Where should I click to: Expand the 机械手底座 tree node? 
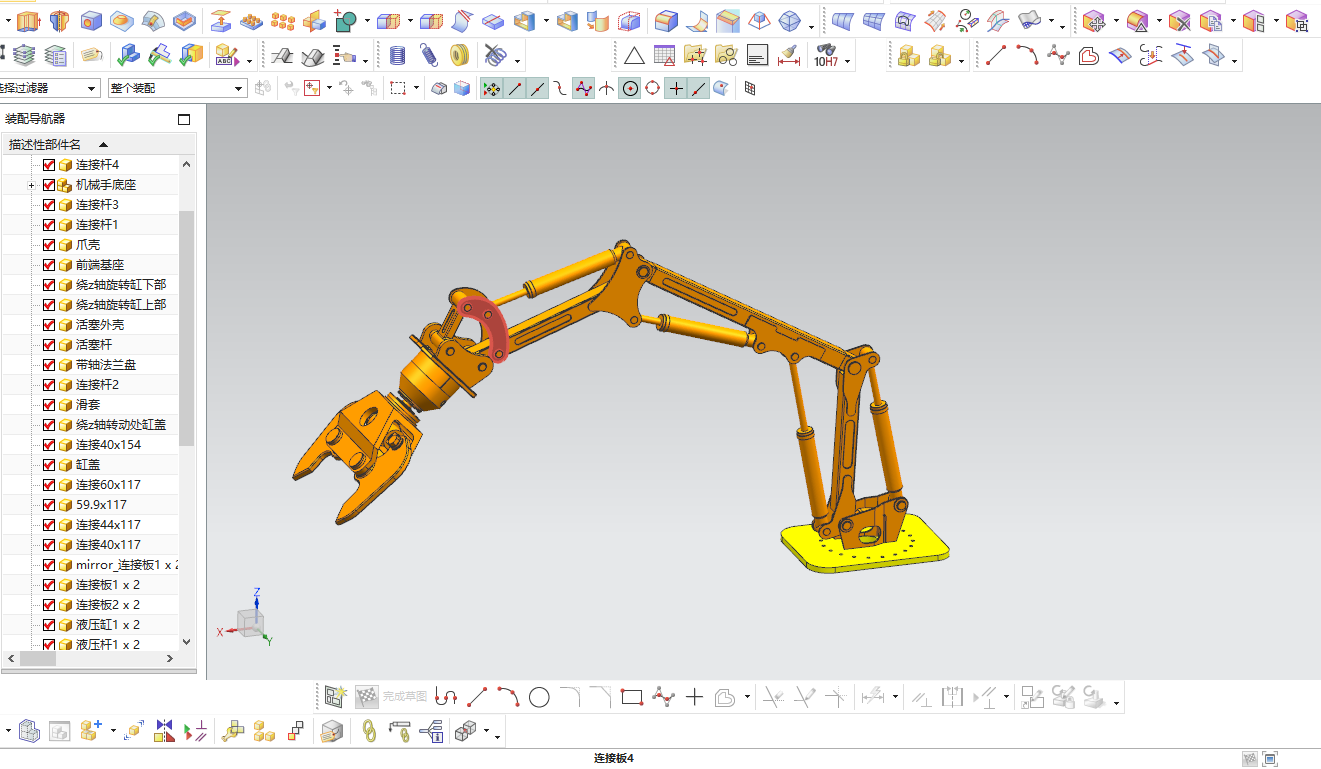[32, 185]
